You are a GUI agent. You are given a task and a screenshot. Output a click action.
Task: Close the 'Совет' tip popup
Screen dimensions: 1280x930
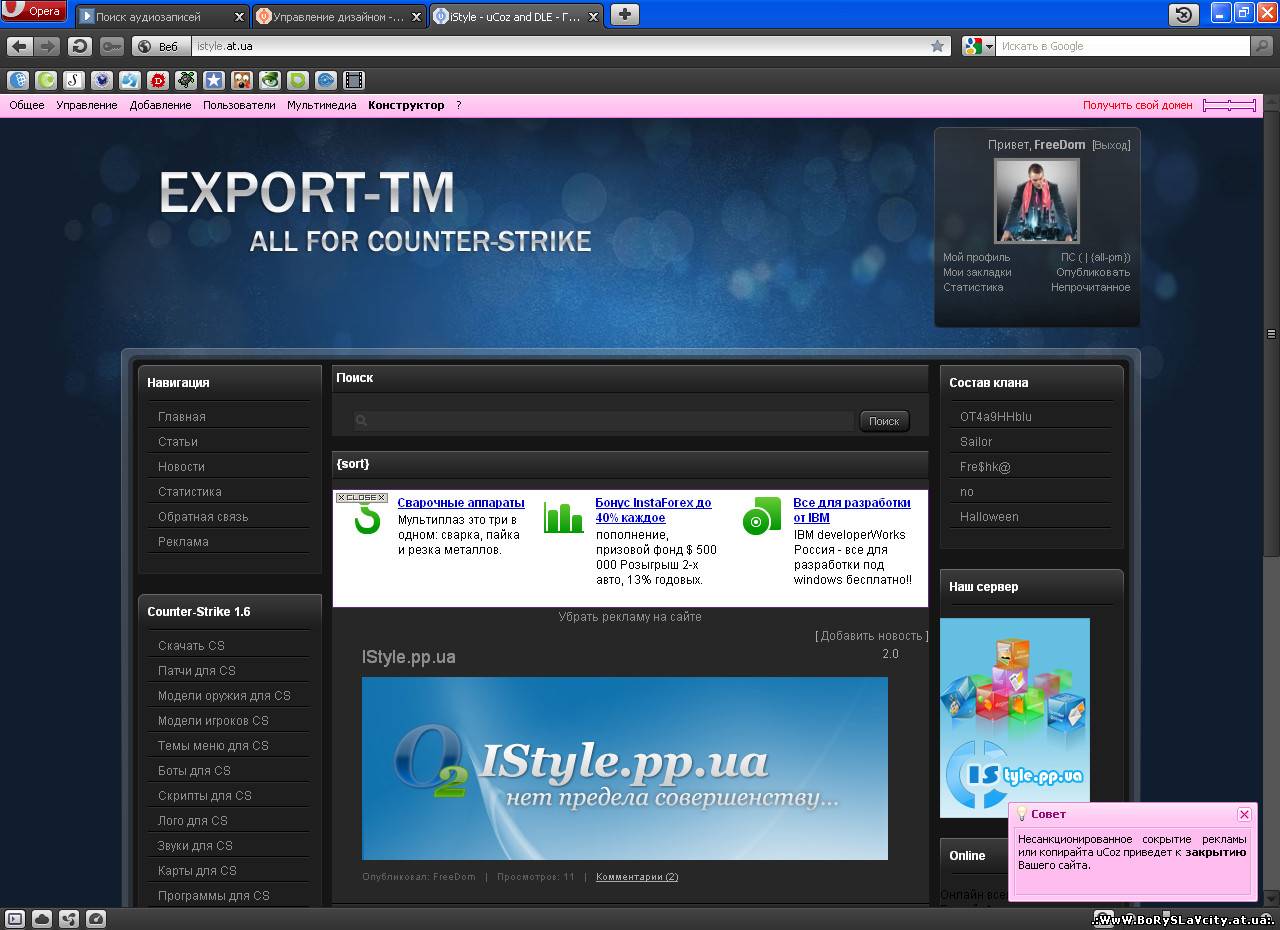(1244, 814)
